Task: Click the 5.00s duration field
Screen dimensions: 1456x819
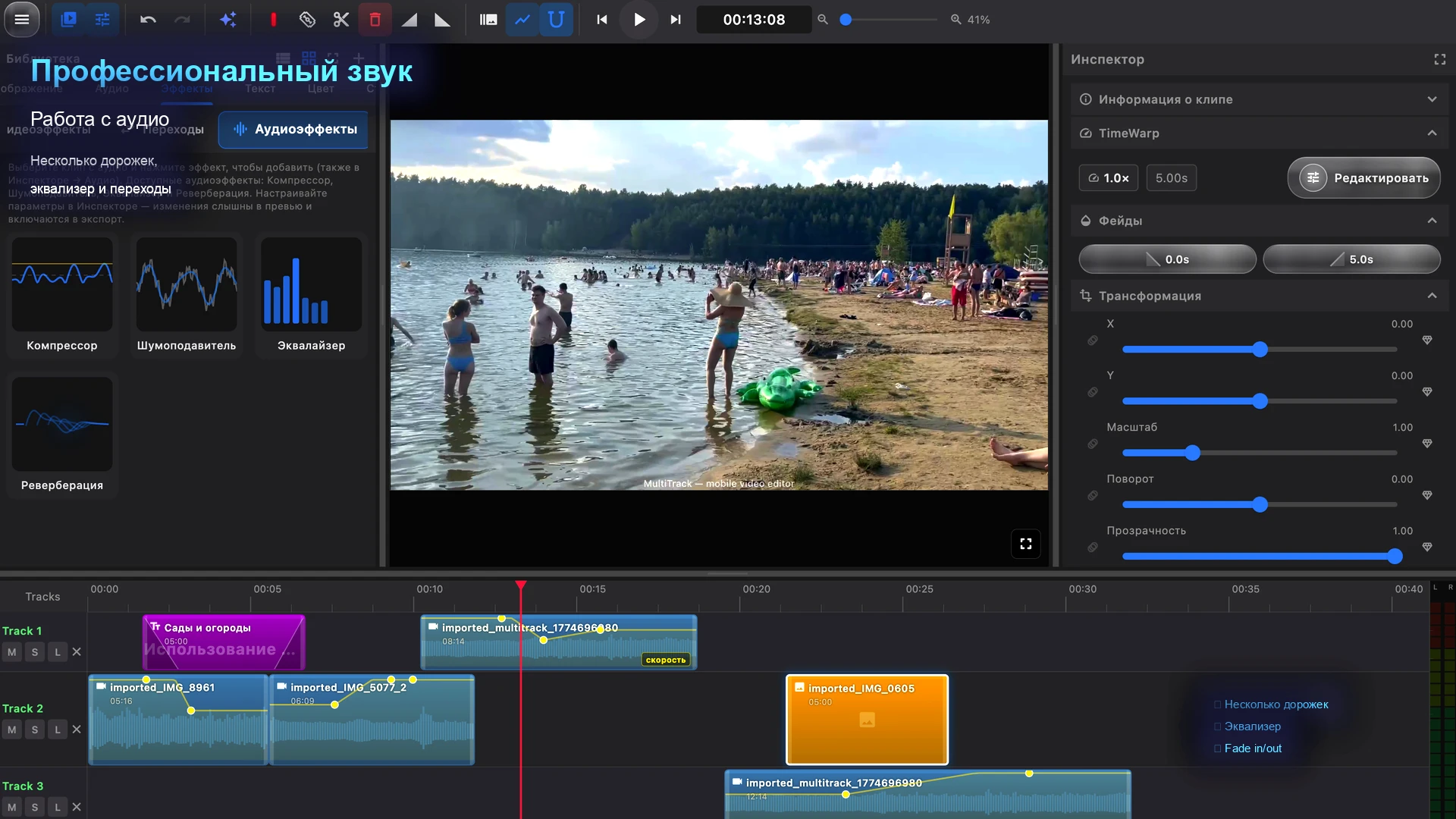Action: pos(1172,178)
